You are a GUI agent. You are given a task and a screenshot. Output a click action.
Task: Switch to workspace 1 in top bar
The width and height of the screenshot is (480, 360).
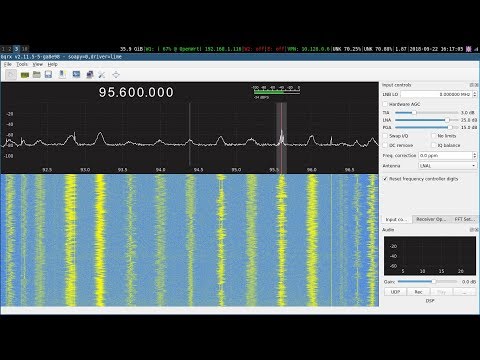pos(3,49)
